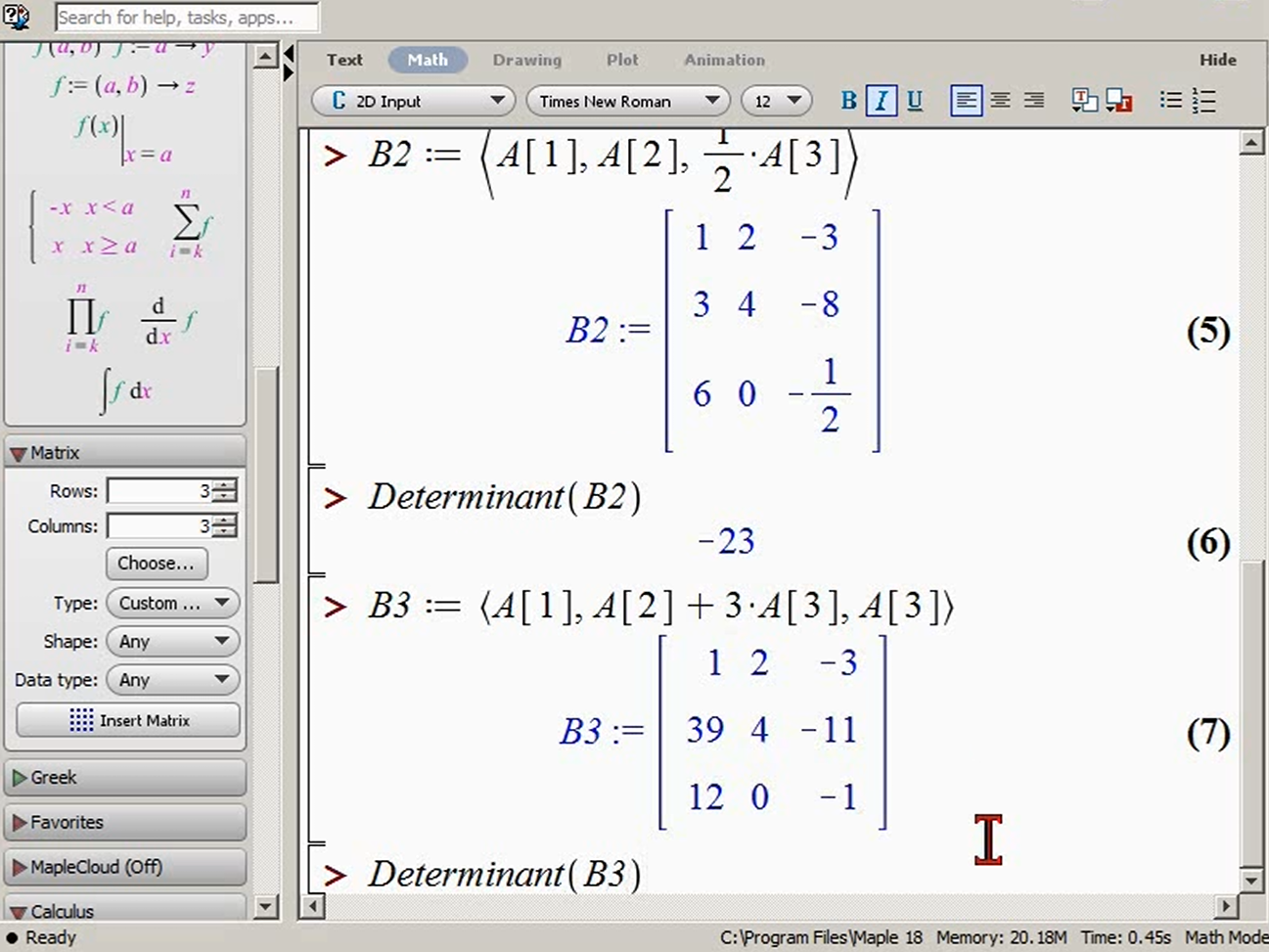This screenshot has width=1269, height=952.
Task: Center align the text
Action: [1000, 101]
